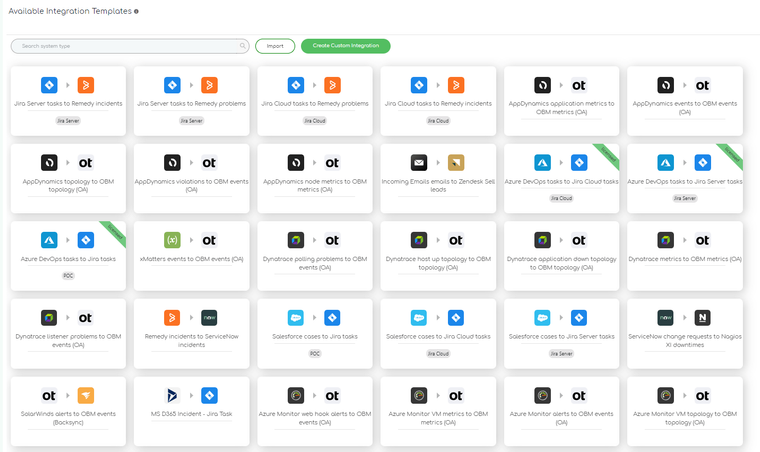Viewport: 760px width, 452px height.
Task: Click Create Custom Integration button
Action: [x=346, y=46]
